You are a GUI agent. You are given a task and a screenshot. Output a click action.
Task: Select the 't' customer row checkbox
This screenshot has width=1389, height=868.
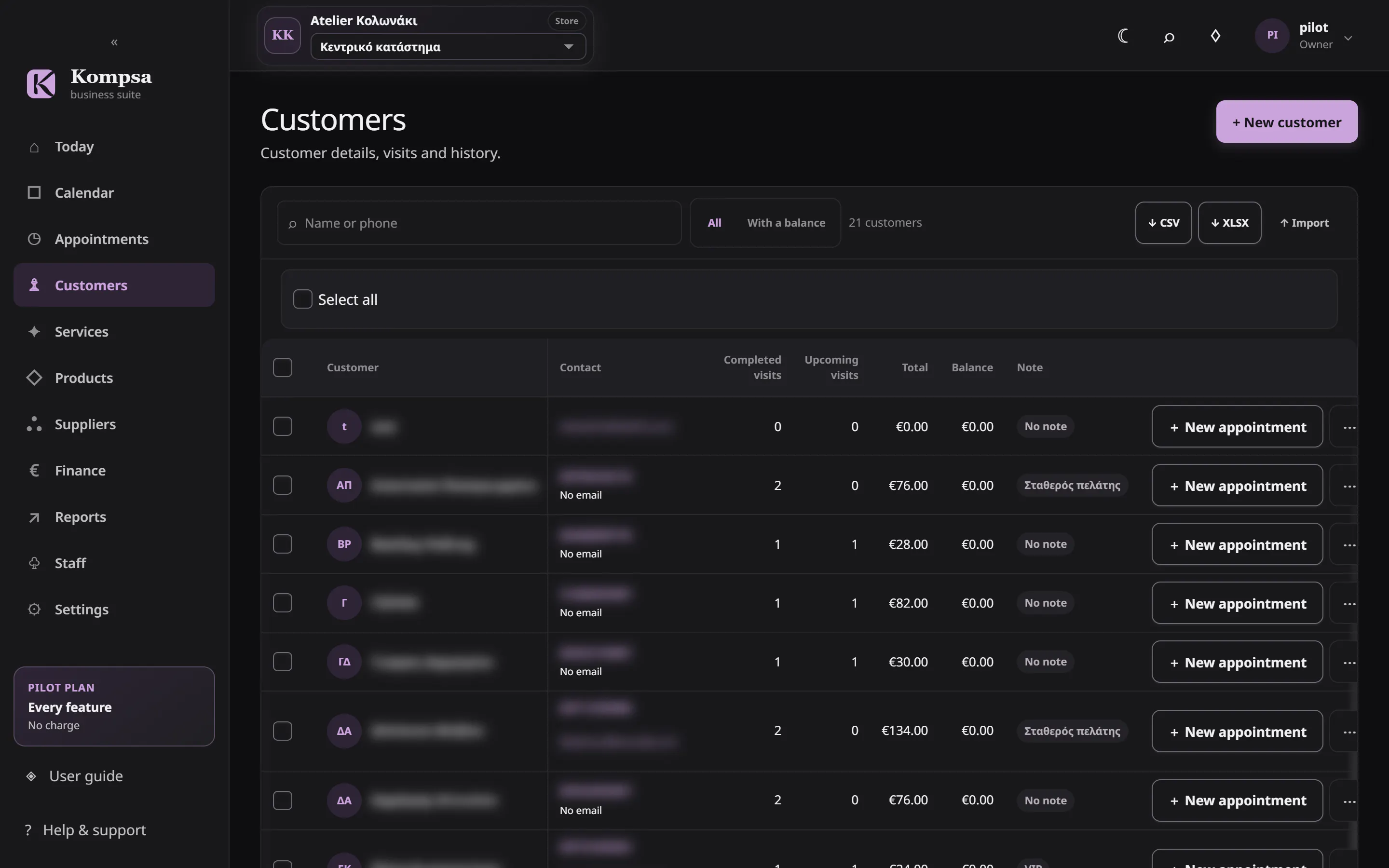tap(283, 427)
